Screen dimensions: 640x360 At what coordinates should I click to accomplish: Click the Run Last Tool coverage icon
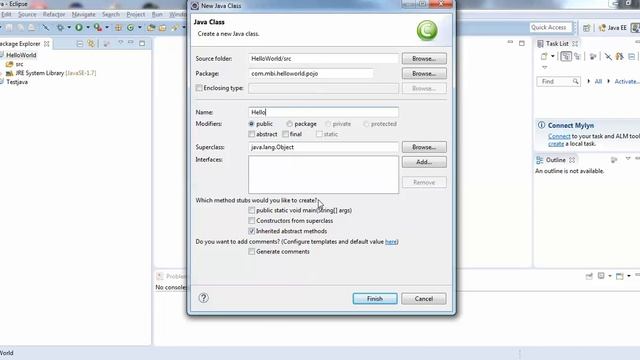[x=98, y=27]
